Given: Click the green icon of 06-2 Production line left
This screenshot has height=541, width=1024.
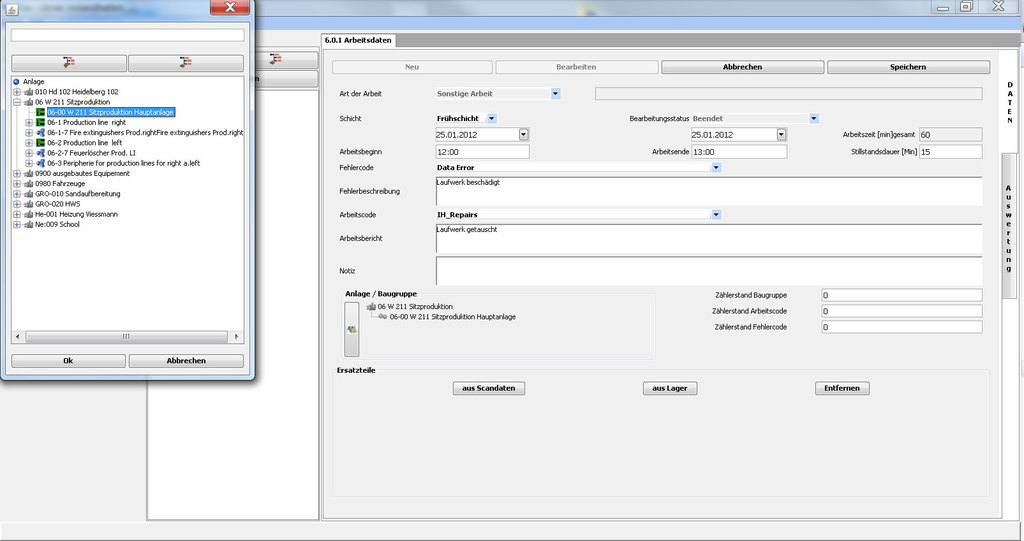Looking at the screenshot, I should (41, 143).
